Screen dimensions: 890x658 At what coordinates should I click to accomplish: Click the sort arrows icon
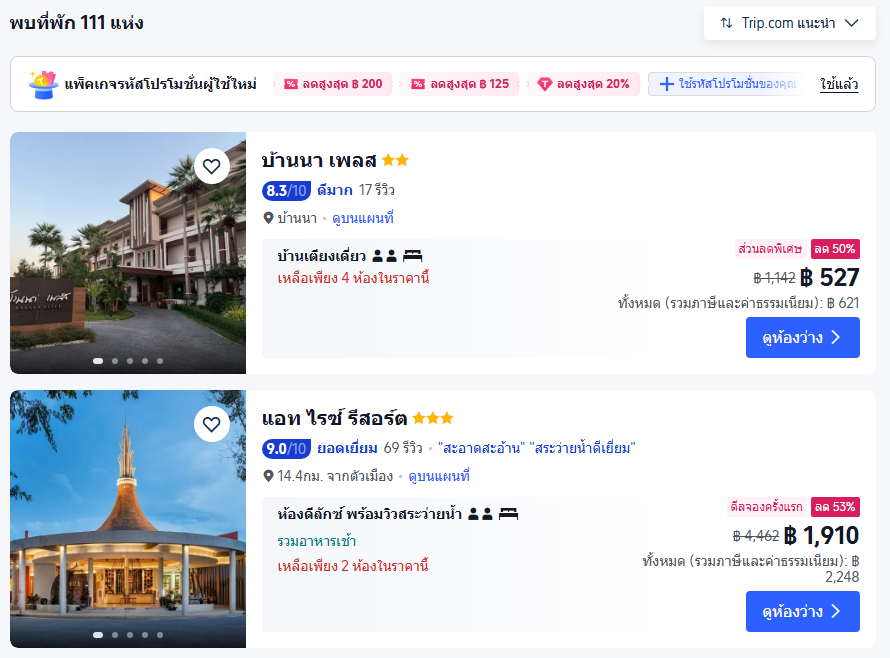726,23
